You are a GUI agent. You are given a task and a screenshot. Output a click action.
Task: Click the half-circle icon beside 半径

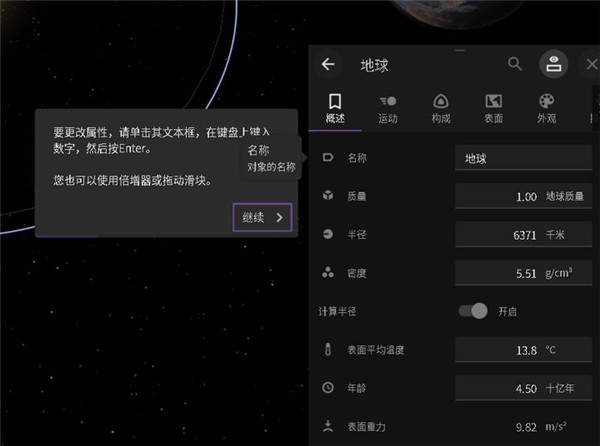[x=328, y=234]
